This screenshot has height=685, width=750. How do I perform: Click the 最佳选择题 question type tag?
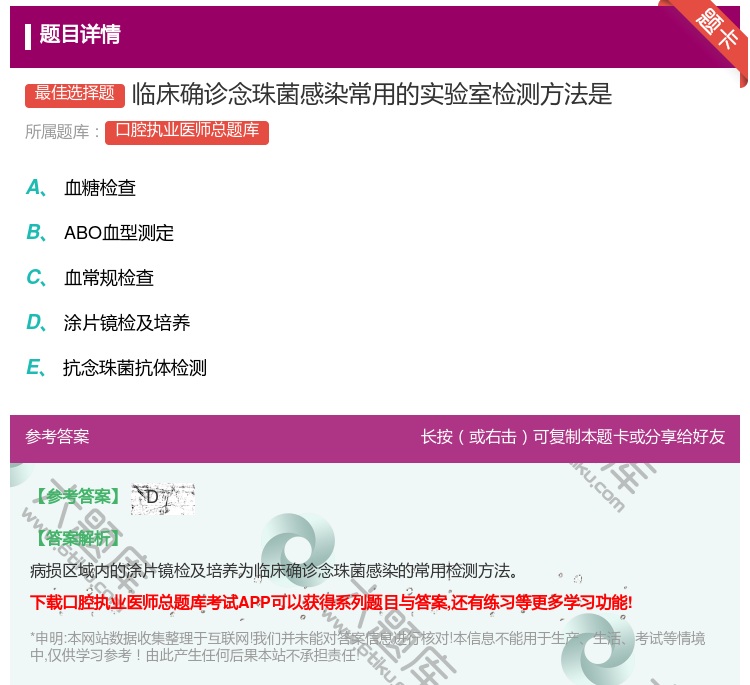click(75, 94)
